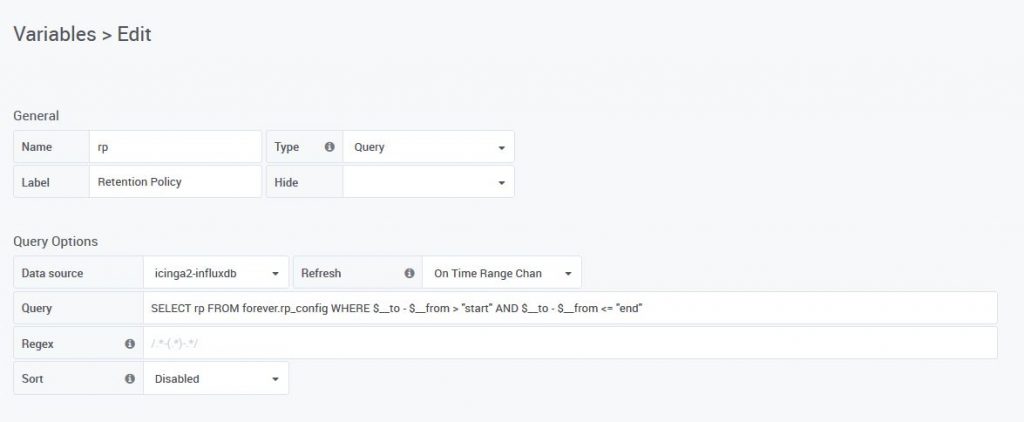Screen dimensions: 1024x422
Task: Show the Regex help info icon
Action: [130, 344]
